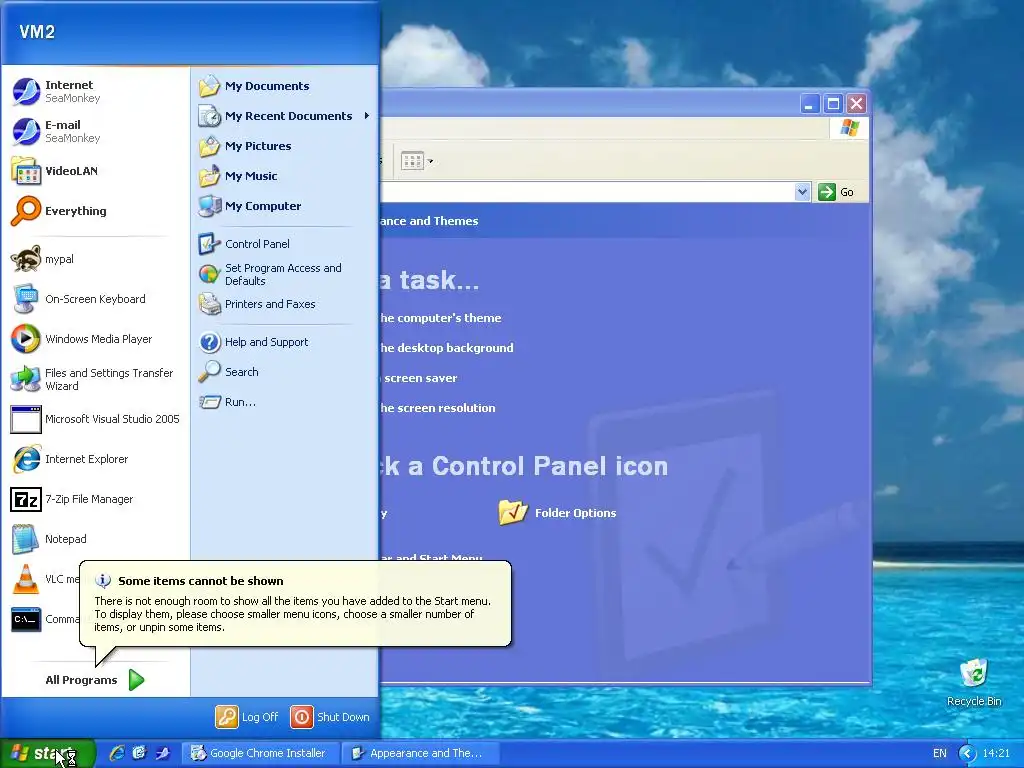Open Set Program Access and Defaults
The width and height of the screenshot is (1024, 768).
click(x=284, y=274)
